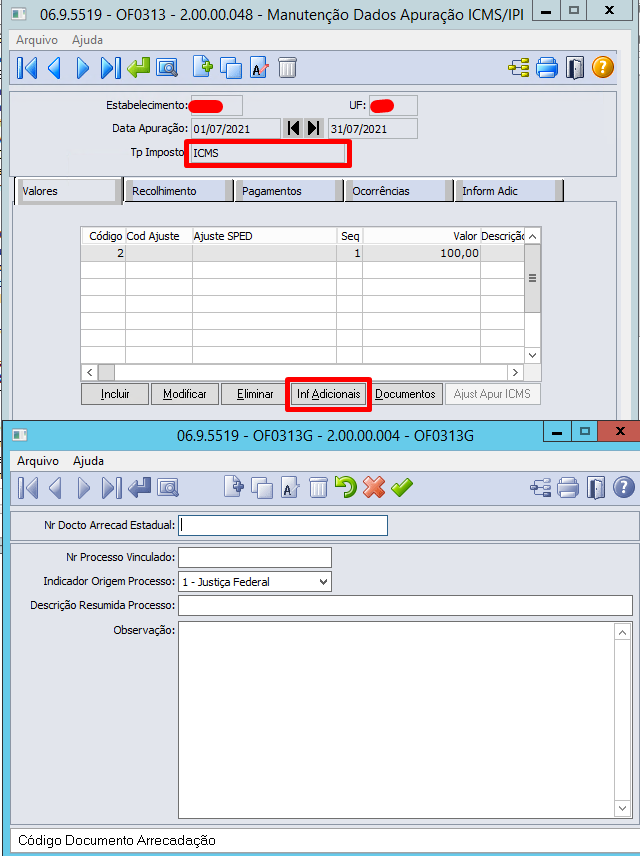Screen dimensions: 640x856
Task: Click the Modificar button
Action: 185,394
